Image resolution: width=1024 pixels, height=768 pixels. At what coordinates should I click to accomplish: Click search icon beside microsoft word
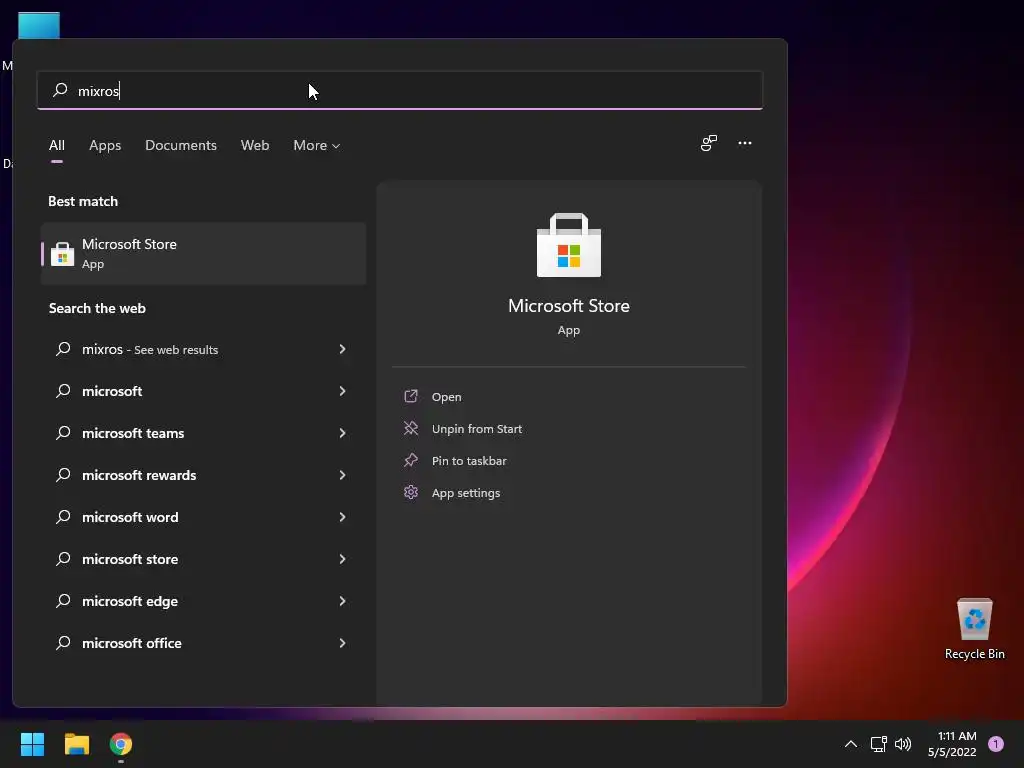point(63,517)
